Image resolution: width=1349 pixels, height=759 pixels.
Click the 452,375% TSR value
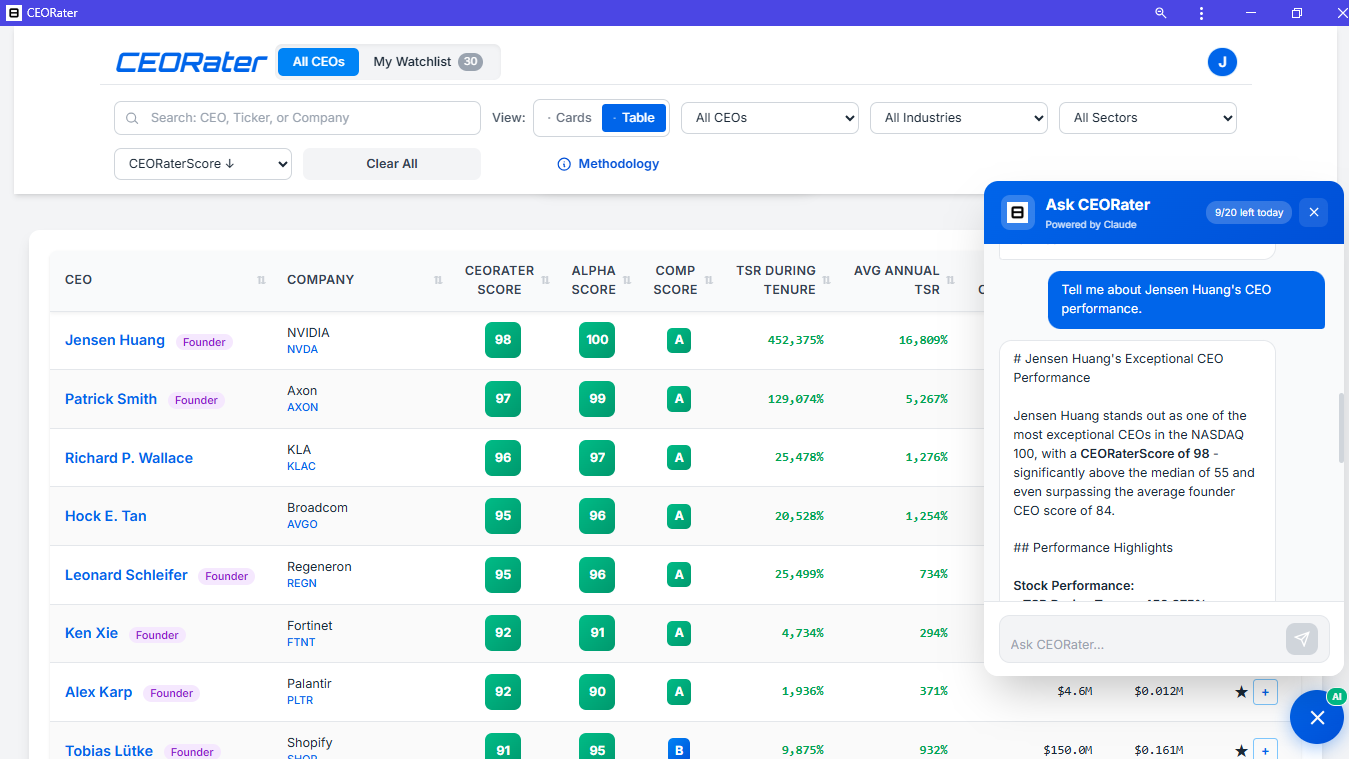(x=796, y=341)
